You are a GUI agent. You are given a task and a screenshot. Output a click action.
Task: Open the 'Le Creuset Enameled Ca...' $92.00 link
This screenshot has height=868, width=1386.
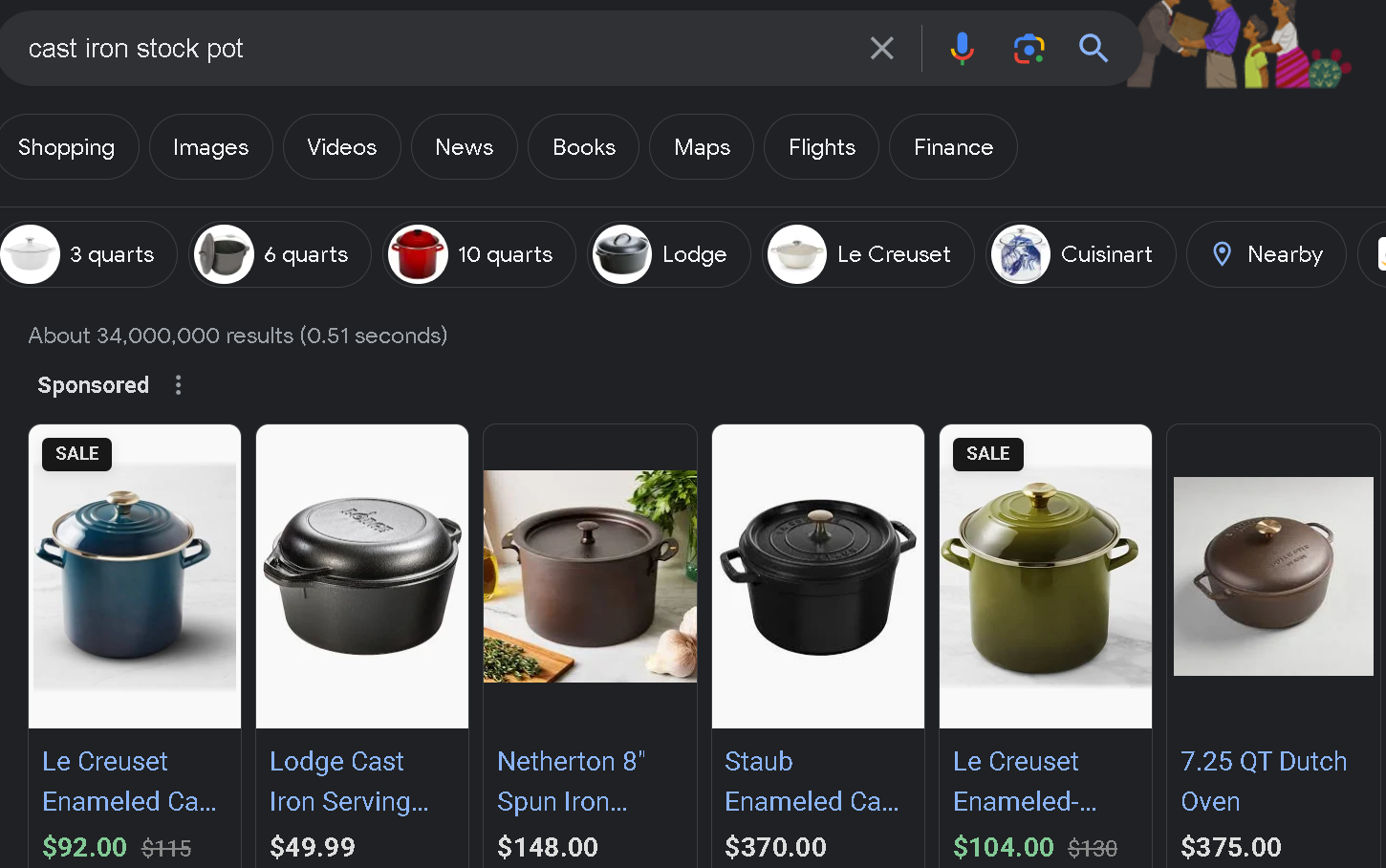coord(129,781)
